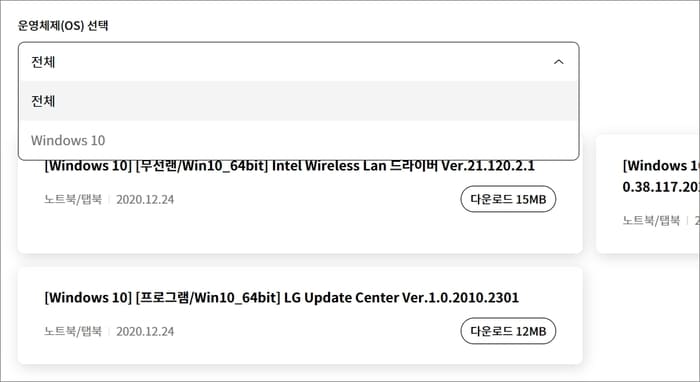The width and height of the screenshot is (700, 382).
Task: Click 노트북/탭북 label in the Intel Wireless card
Action: pos(73,199)
